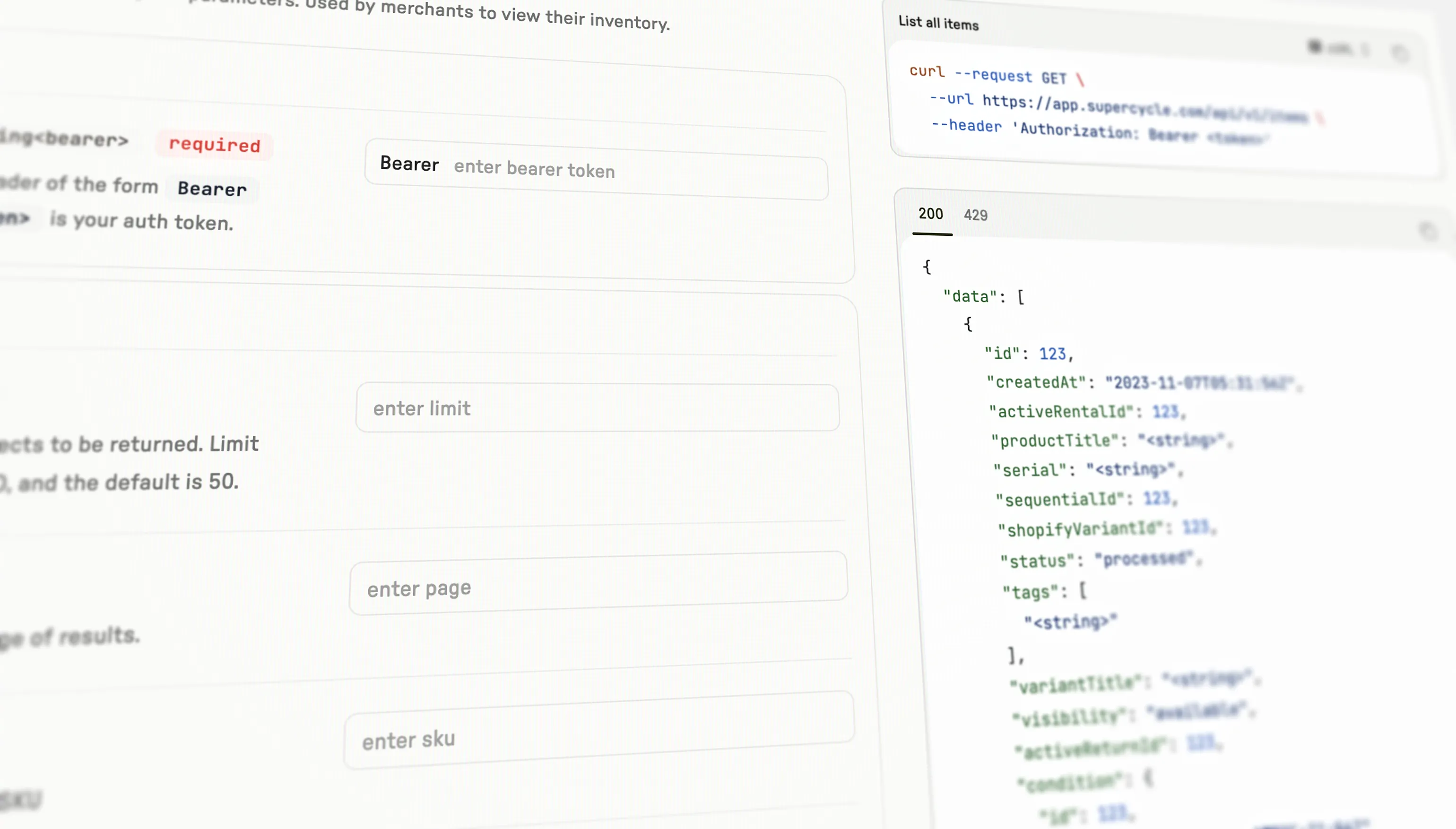Focus the 'enter bearer token' field
The image size is (1456, 829).
(596, 170)
